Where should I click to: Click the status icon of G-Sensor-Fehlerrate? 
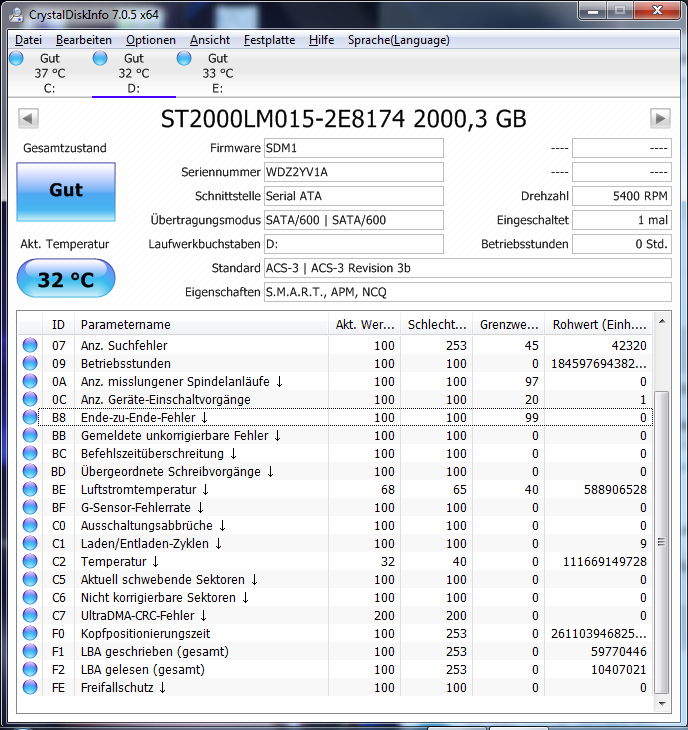[30, 507]
